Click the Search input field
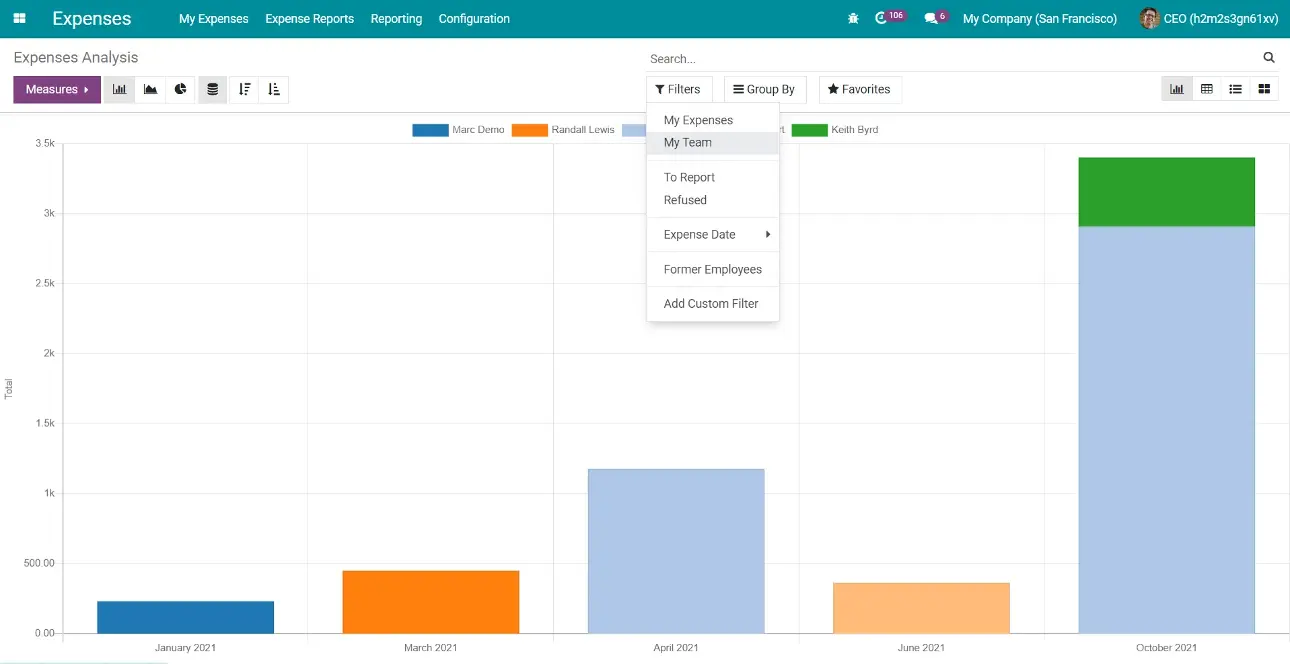Screen dimensions: 1290x664 point(950,59)
